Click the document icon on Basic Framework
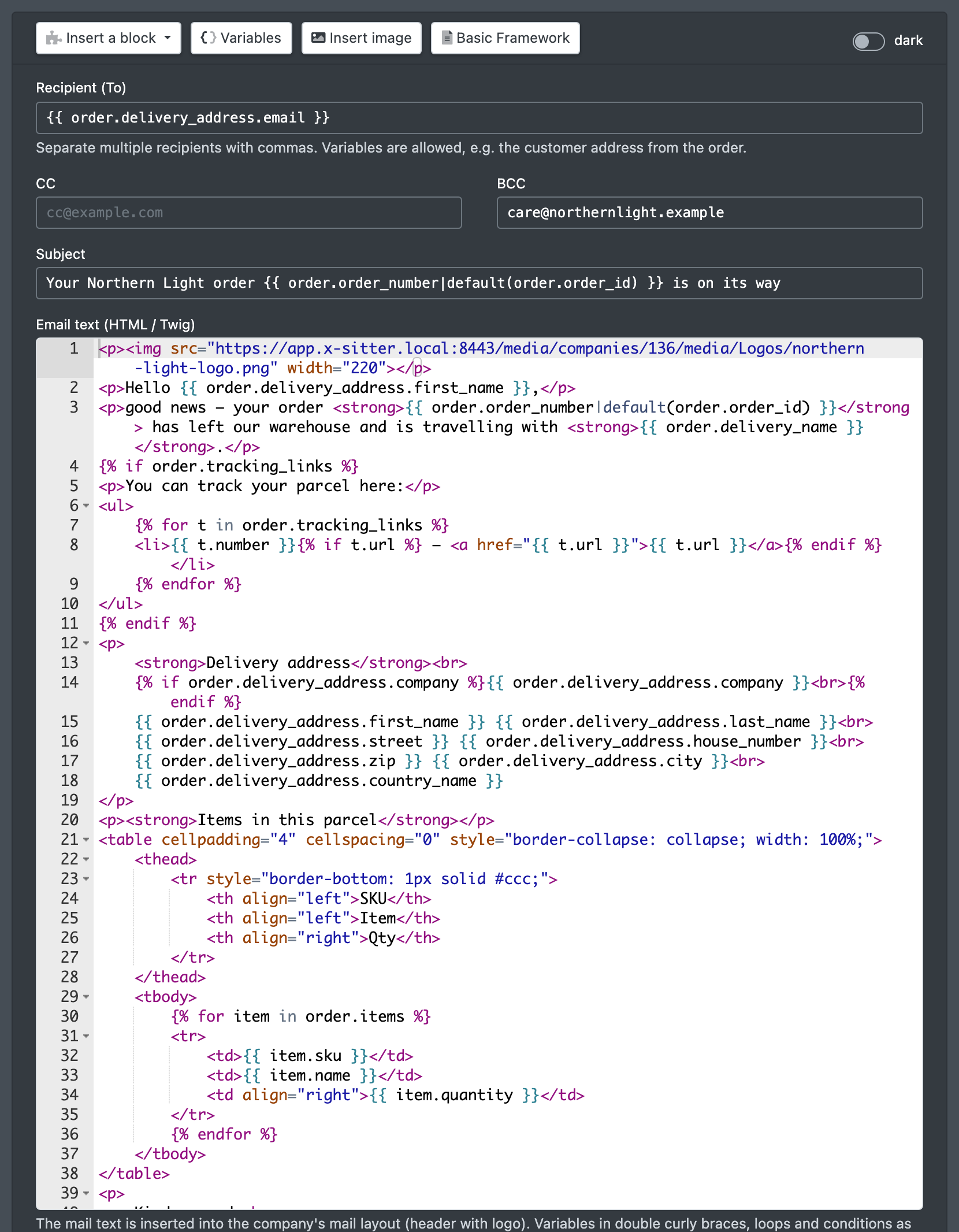This screenshot has width=959, height=1232. (x=447, y=38)
